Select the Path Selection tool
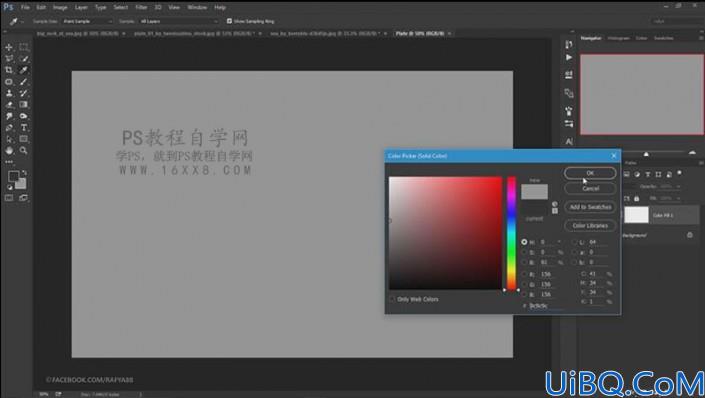This screenshot has height=398, width=705. tap(9, 139)
